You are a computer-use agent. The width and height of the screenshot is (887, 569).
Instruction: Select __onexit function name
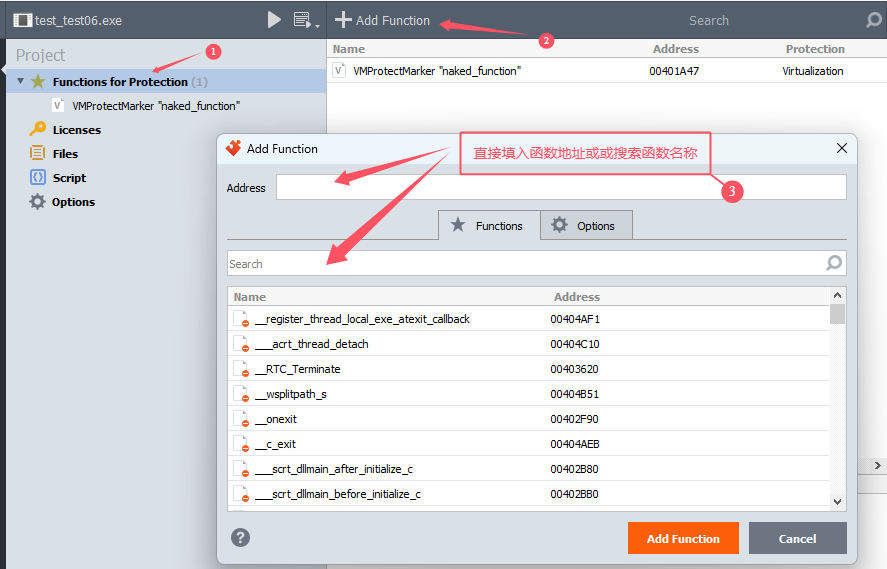[275, 419]
